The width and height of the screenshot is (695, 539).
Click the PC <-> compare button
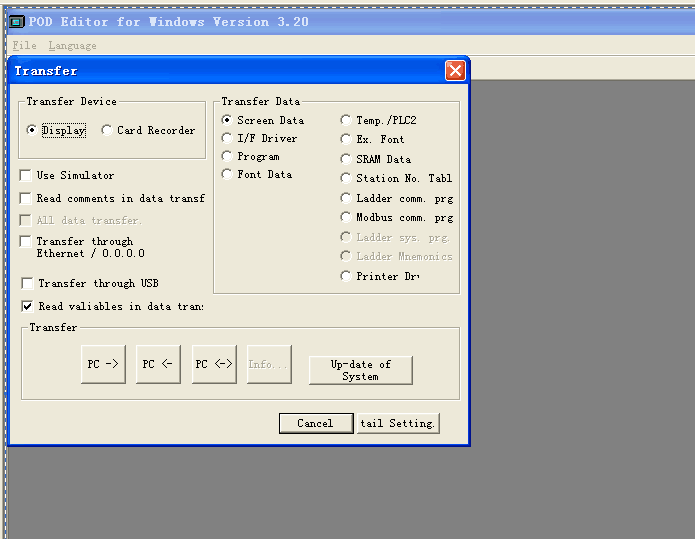tap(214, 364)
